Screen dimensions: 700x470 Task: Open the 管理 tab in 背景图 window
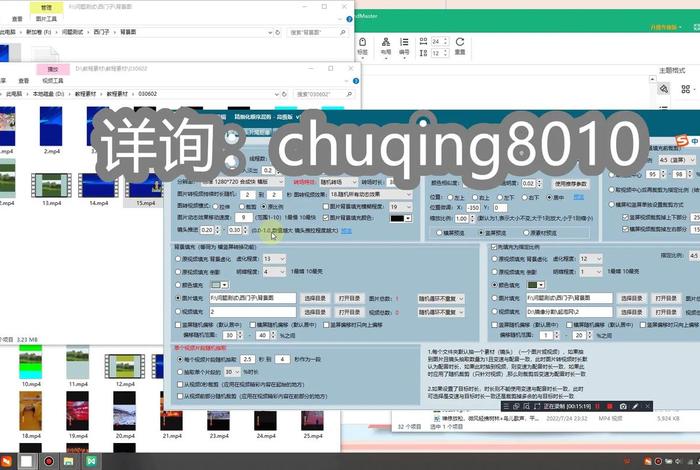(x=46, y=8)
